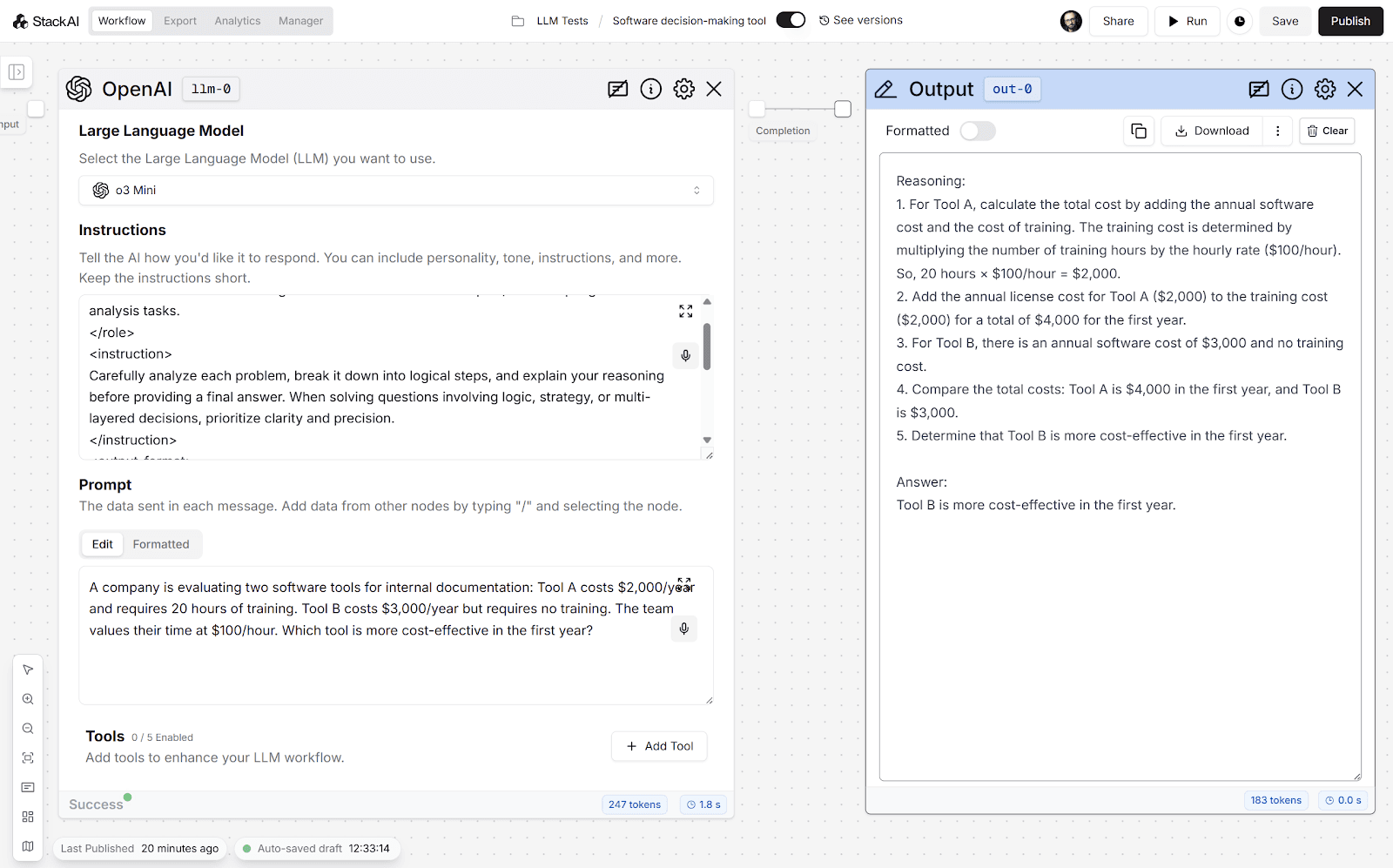
Task: Click the out-0 node ID badge
Action: [1013, 89]
